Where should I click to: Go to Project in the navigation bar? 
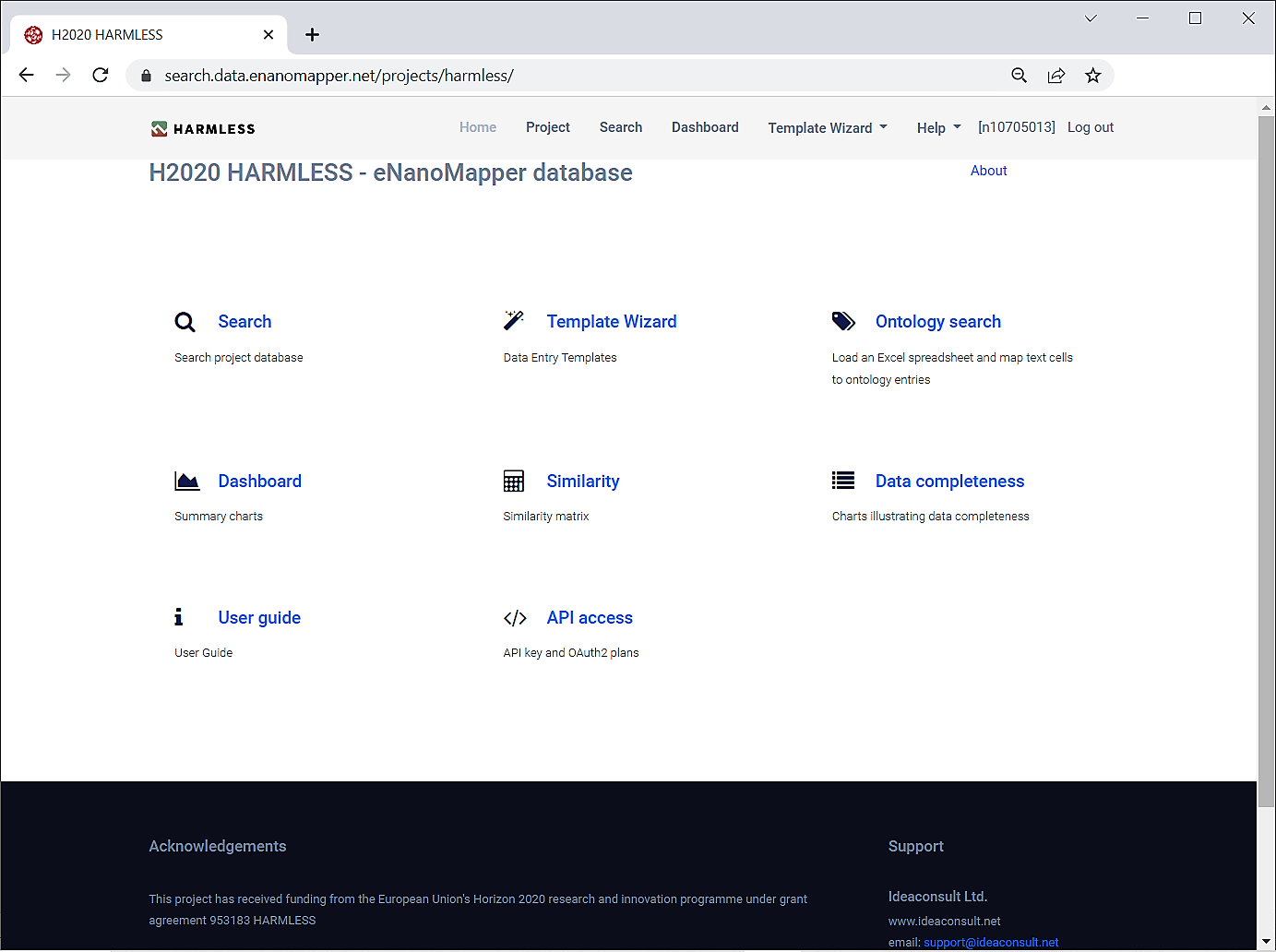pos(547,127)
